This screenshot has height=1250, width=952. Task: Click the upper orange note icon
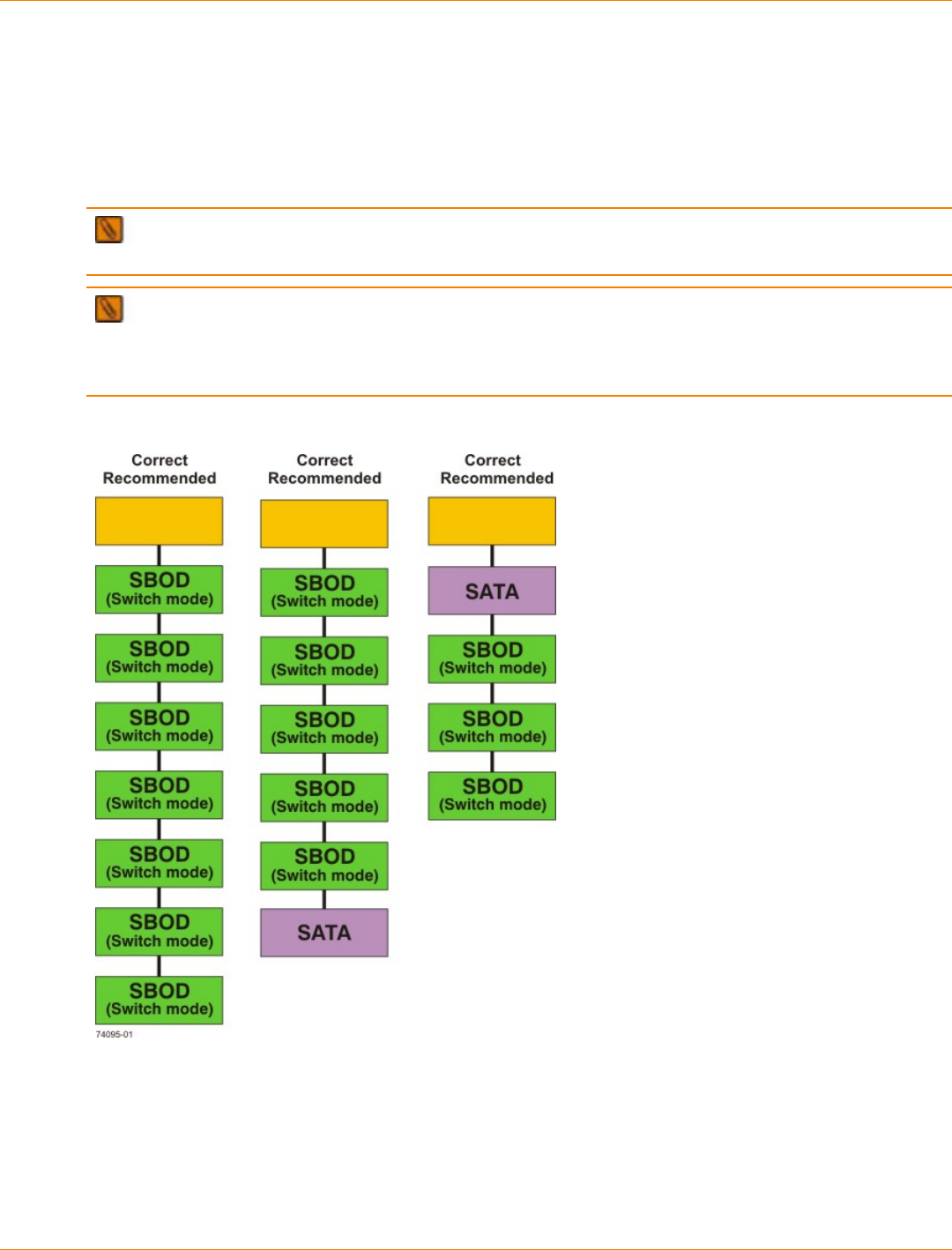coord(108,229)
